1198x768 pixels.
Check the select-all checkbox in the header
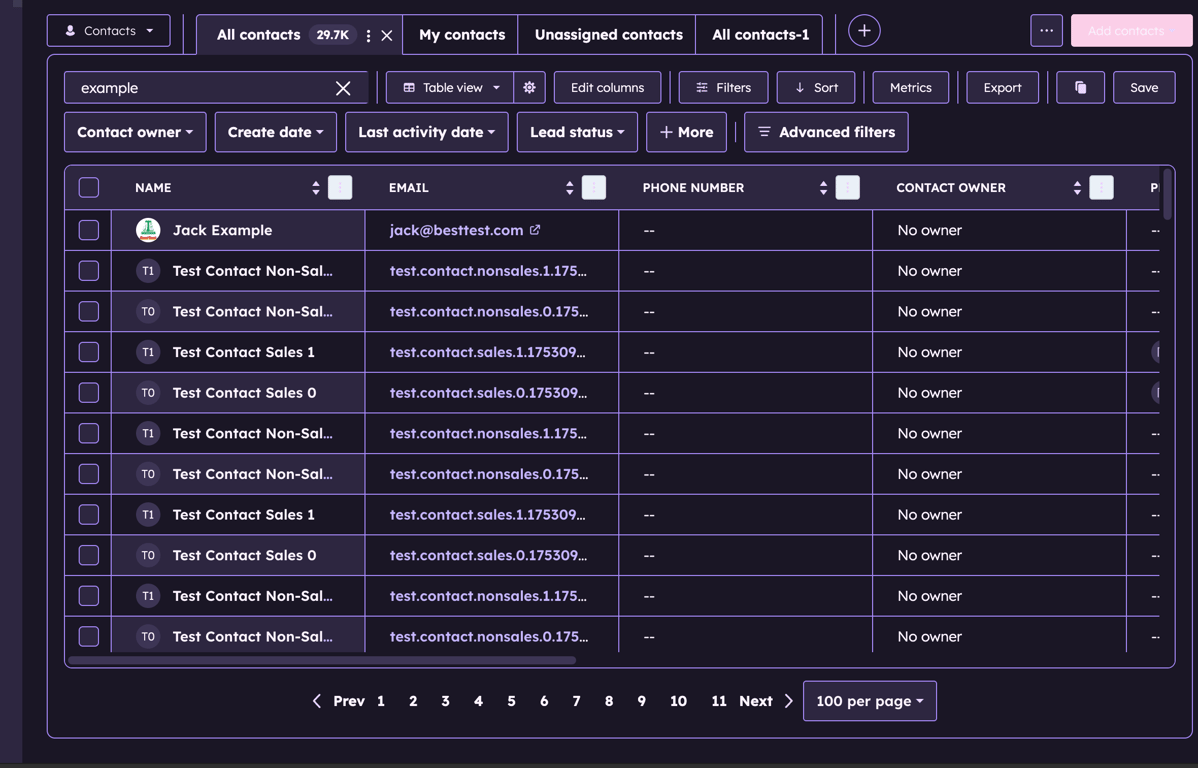click(x=88, y=187)
